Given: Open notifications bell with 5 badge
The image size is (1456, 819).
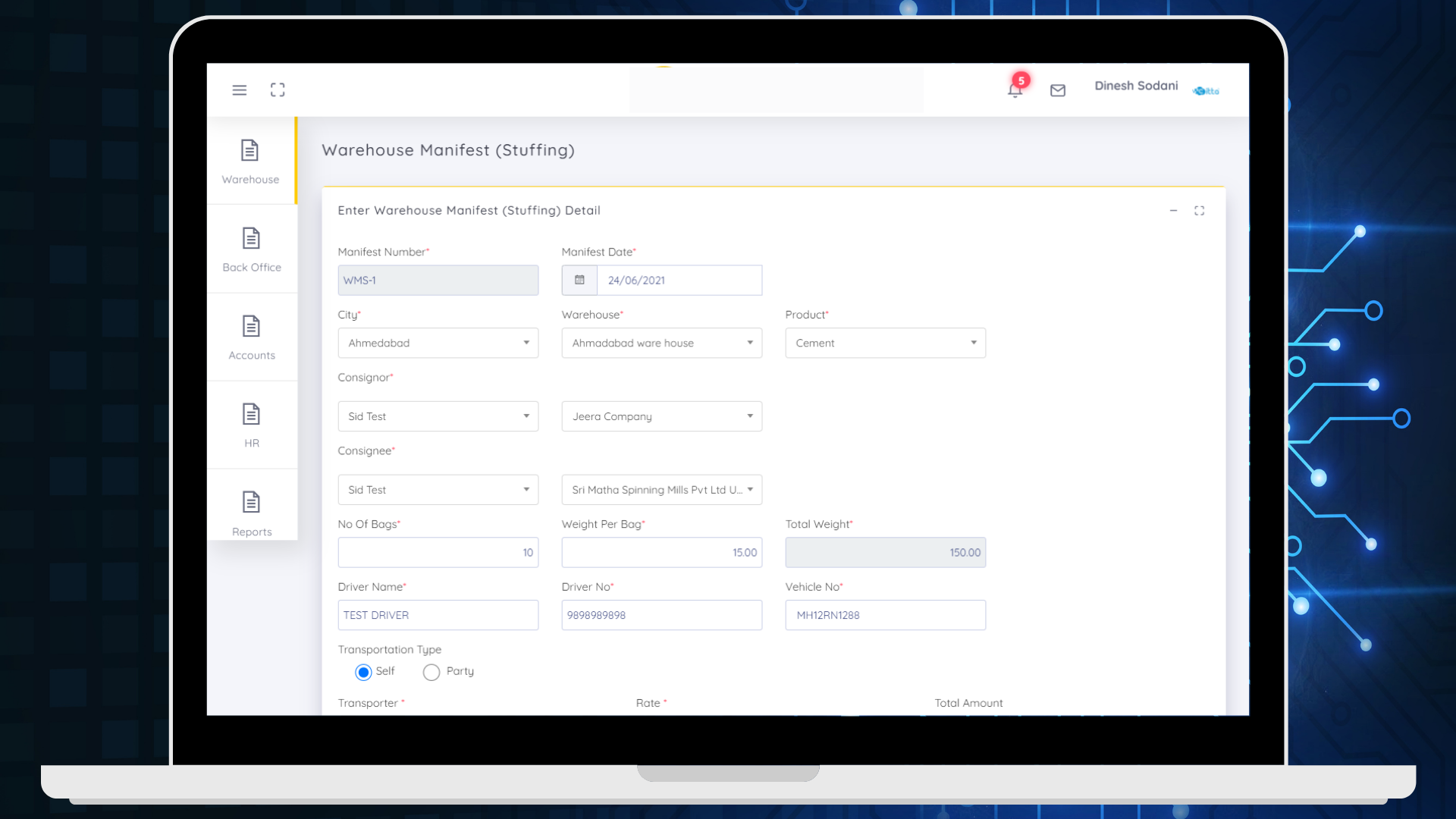Looking at the screenshot, I should 1015,89.
